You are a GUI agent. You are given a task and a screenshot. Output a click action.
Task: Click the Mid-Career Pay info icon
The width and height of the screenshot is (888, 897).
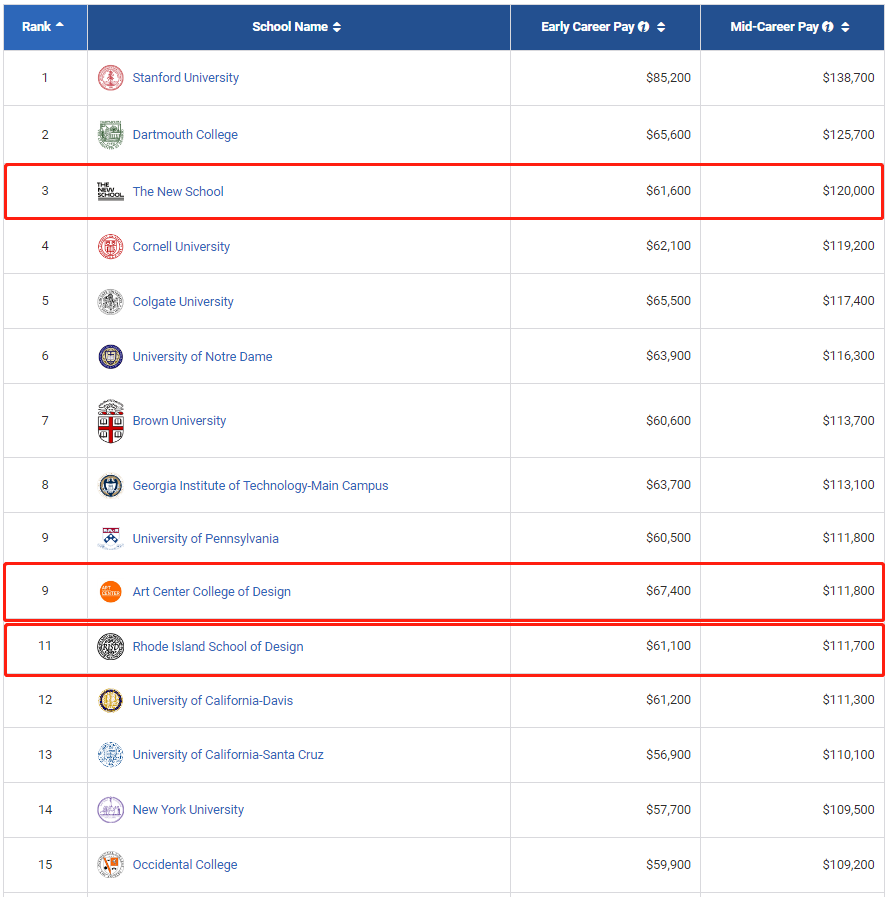[x=828, y=27]
